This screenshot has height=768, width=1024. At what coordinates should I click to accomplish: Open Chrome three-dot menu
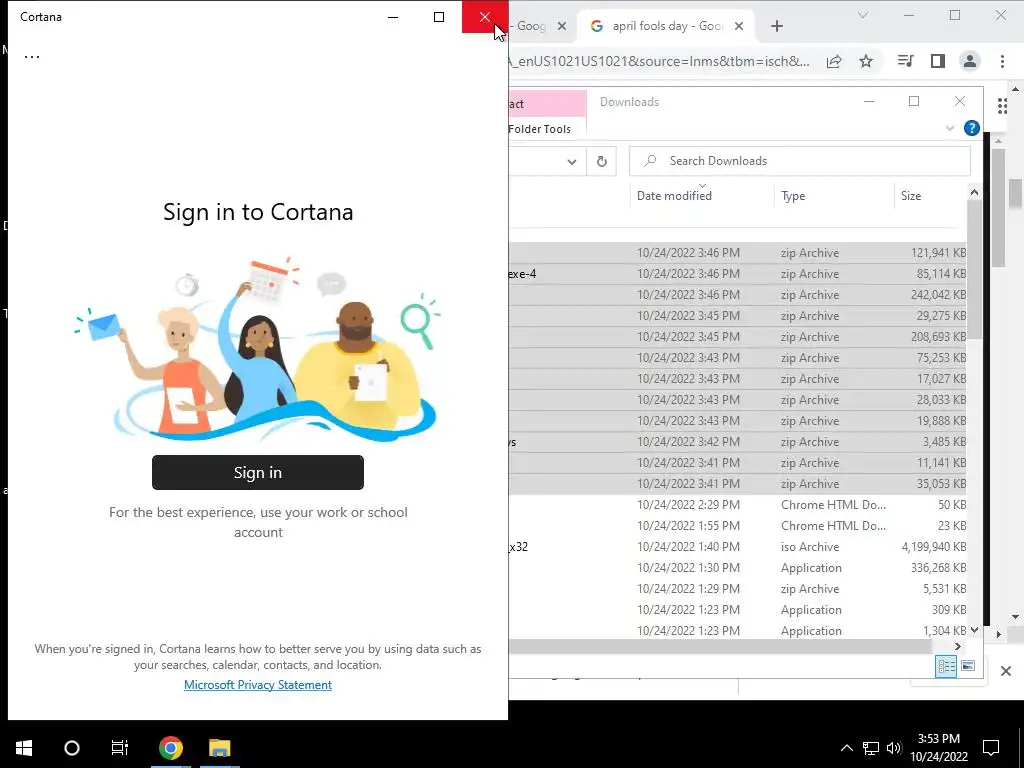click(x=1002, y=61)
